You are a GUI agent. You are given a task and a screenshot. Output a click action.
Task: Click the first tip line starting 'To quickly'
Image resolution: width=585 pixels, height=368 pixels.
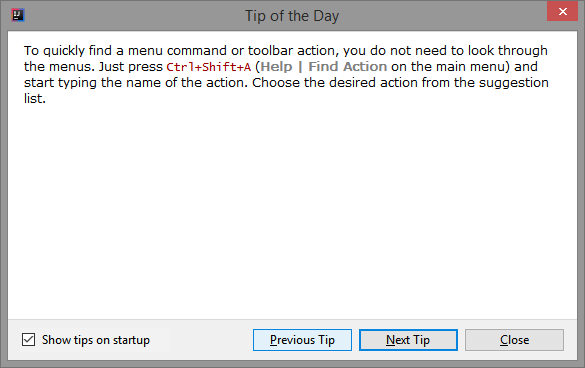(x=286, y=51)
